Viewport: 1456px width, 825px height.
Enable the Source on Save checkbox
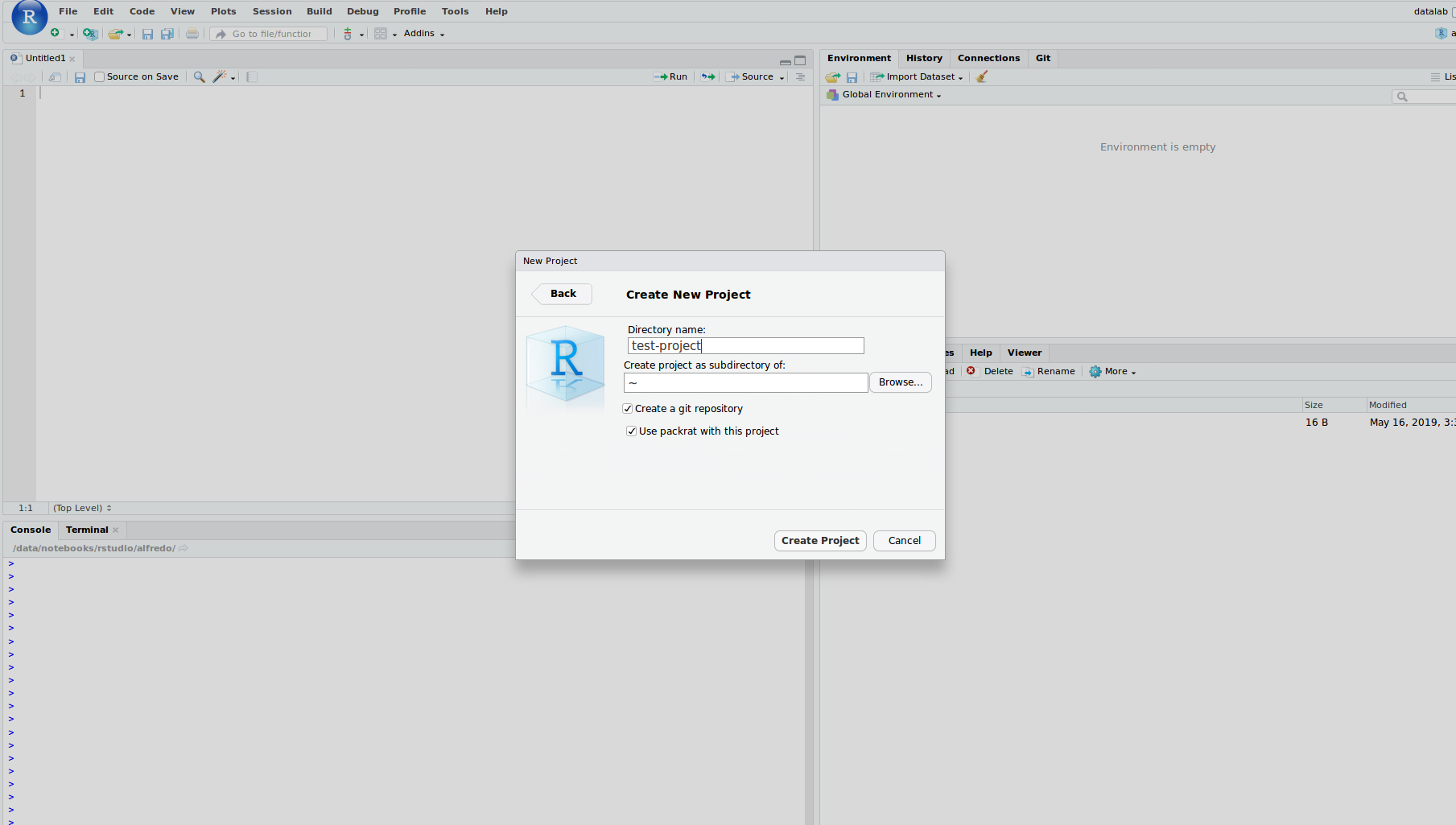[99, 77]
